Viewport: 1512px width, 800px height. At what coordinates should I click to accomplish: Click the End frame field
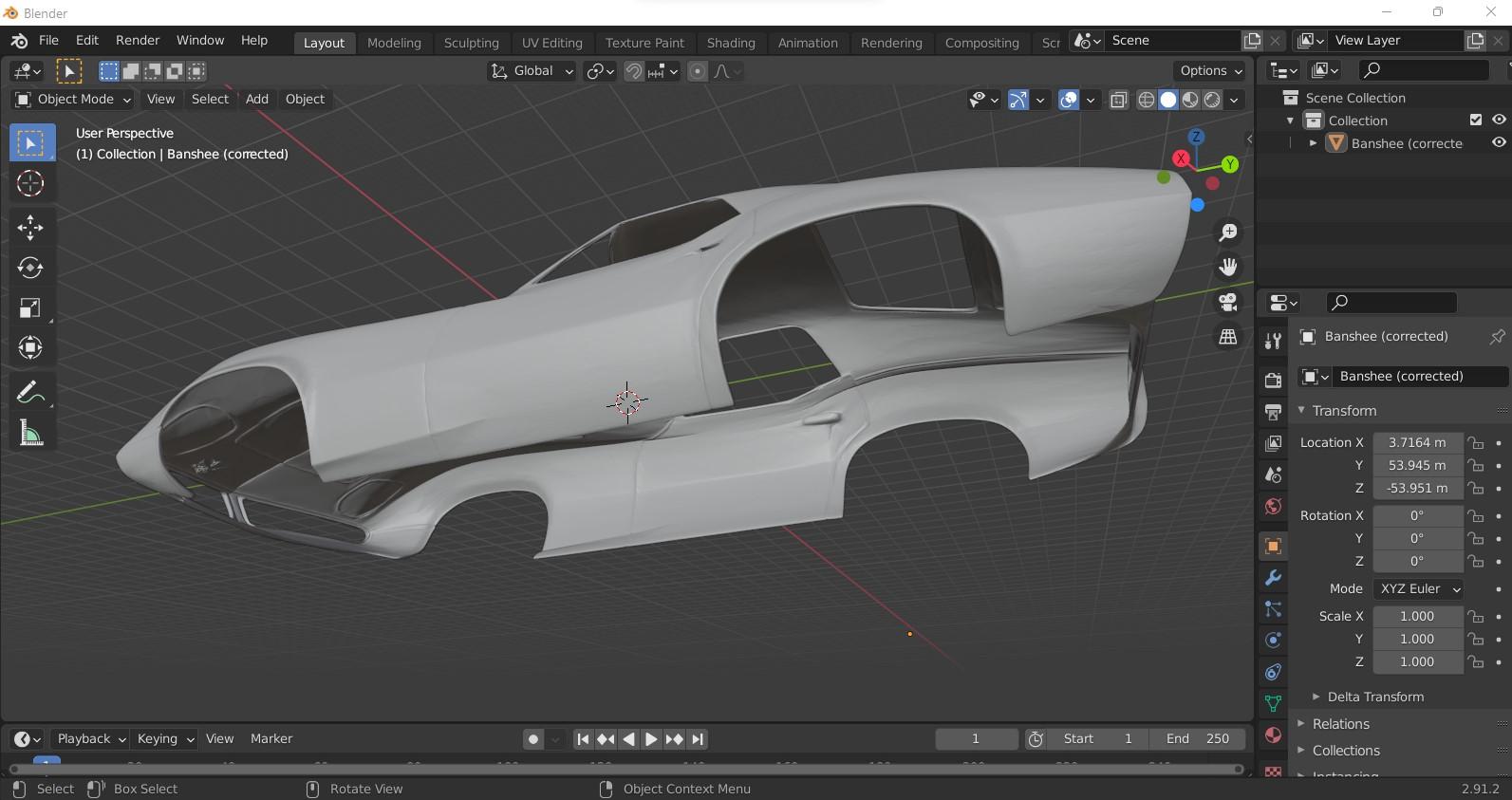tap(1198, 739)
